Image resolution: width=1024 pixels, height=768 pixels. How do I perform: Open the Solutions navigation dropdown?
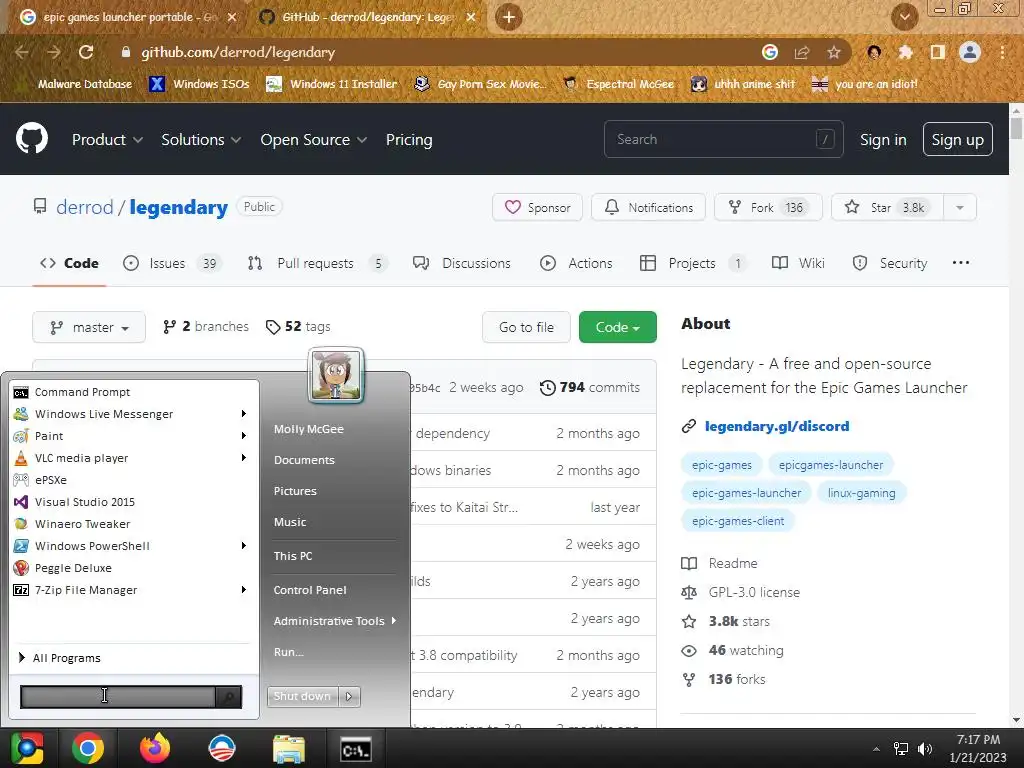tap(201, 140)
